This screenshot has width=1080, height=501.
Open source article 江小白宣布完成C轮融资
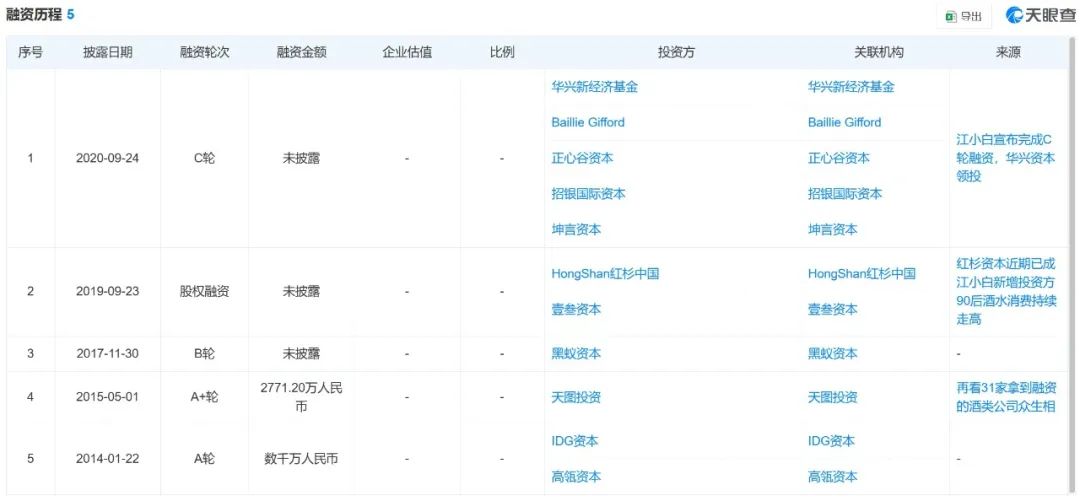1006,158
